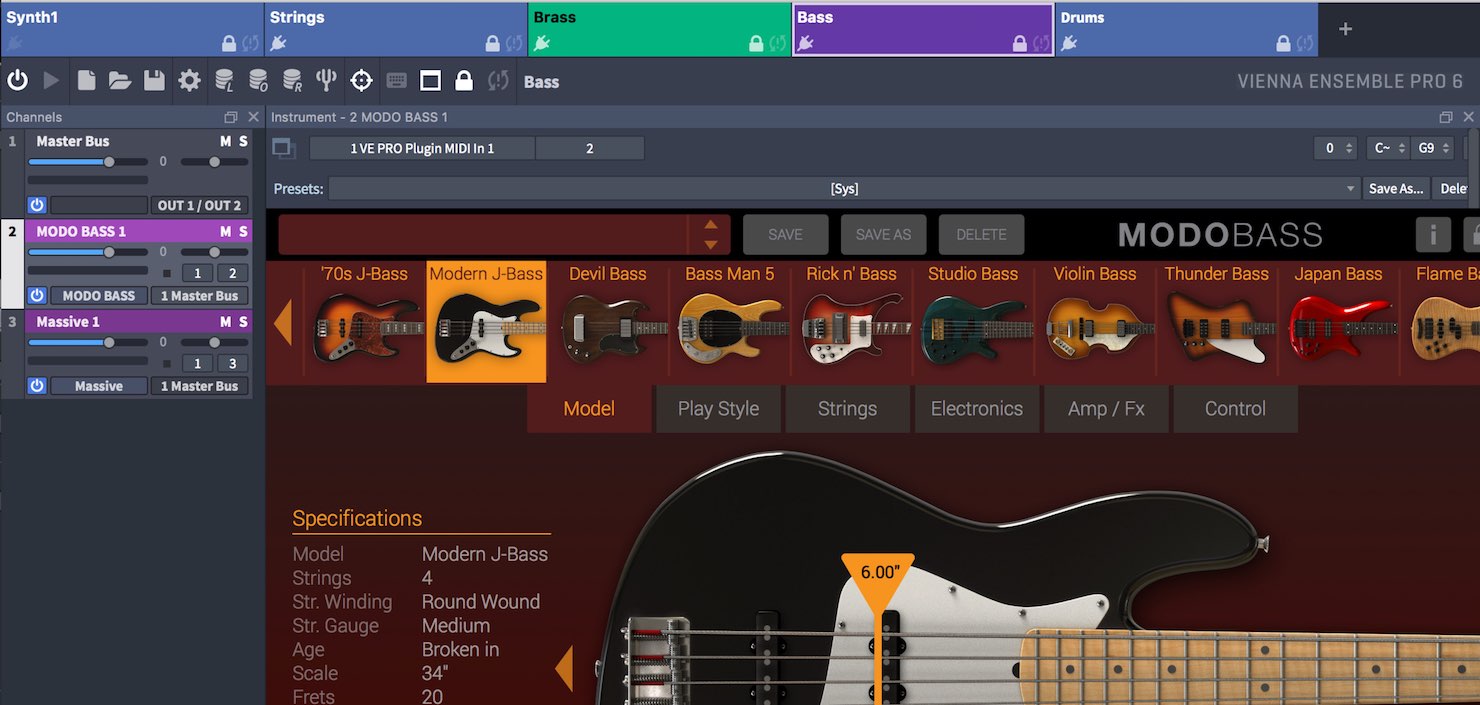Viewport: 1480px width, 705px height.
Task: Click the MODO BASS DELETE button
Action: click(981, 234)
